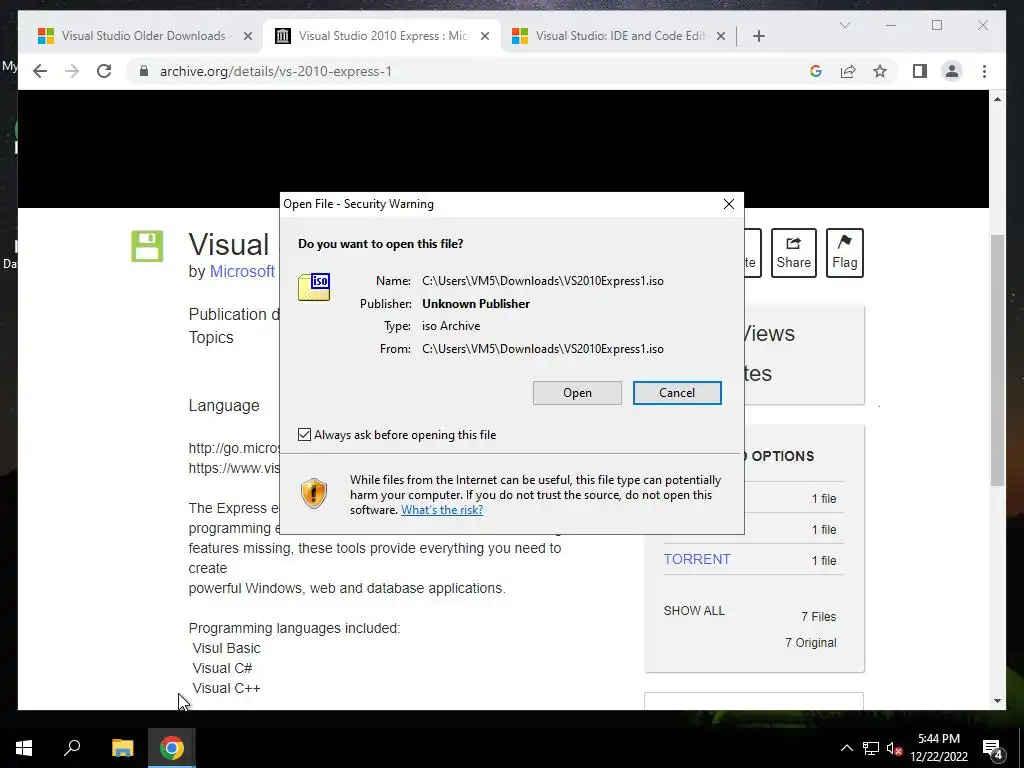1024x768 pixels.
Task: Open the Microsoft author link
Action: click(x=242, y=272)
